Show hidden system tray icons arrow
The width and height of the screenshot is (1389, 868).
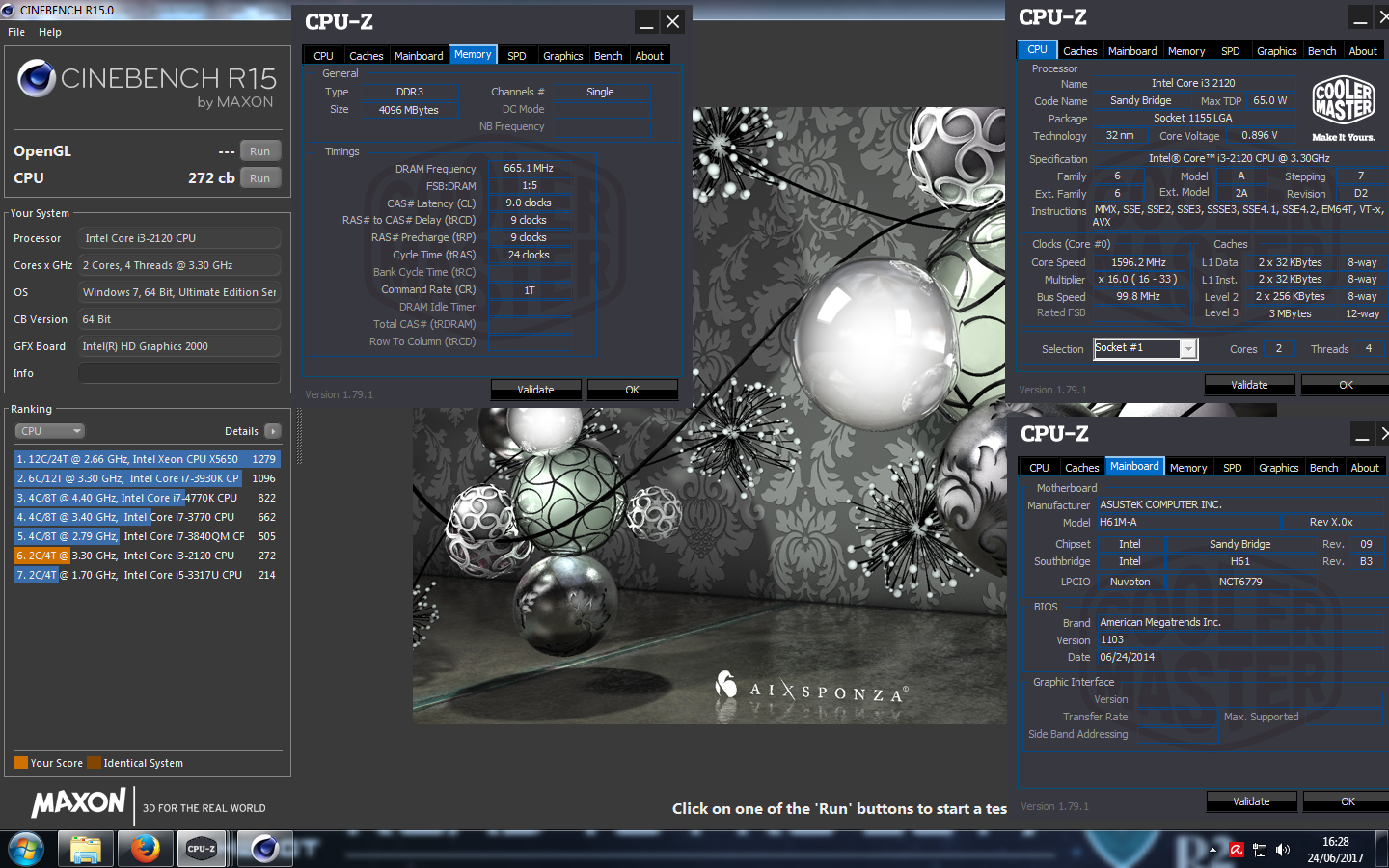pyautogui.click(x=1212, y=850)
